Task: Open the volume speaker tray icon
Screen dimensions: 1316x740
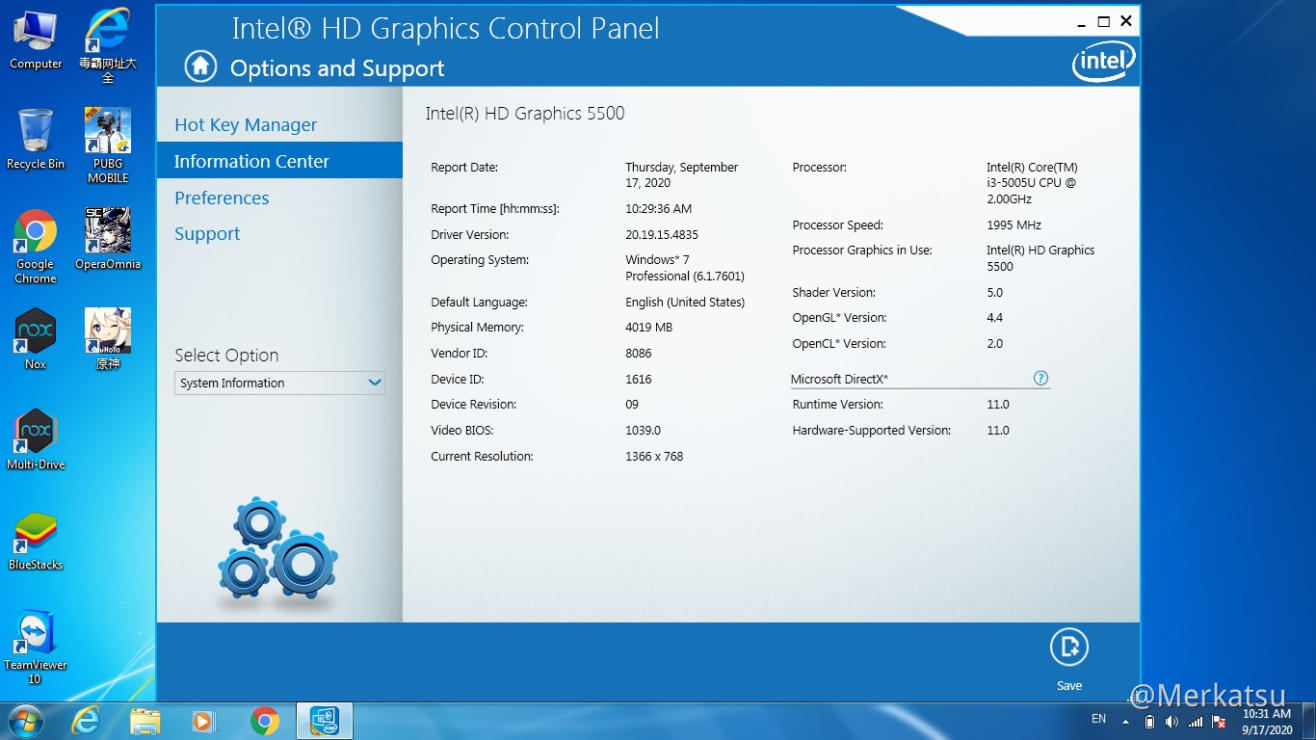Action: click(x=1172, y=721)
